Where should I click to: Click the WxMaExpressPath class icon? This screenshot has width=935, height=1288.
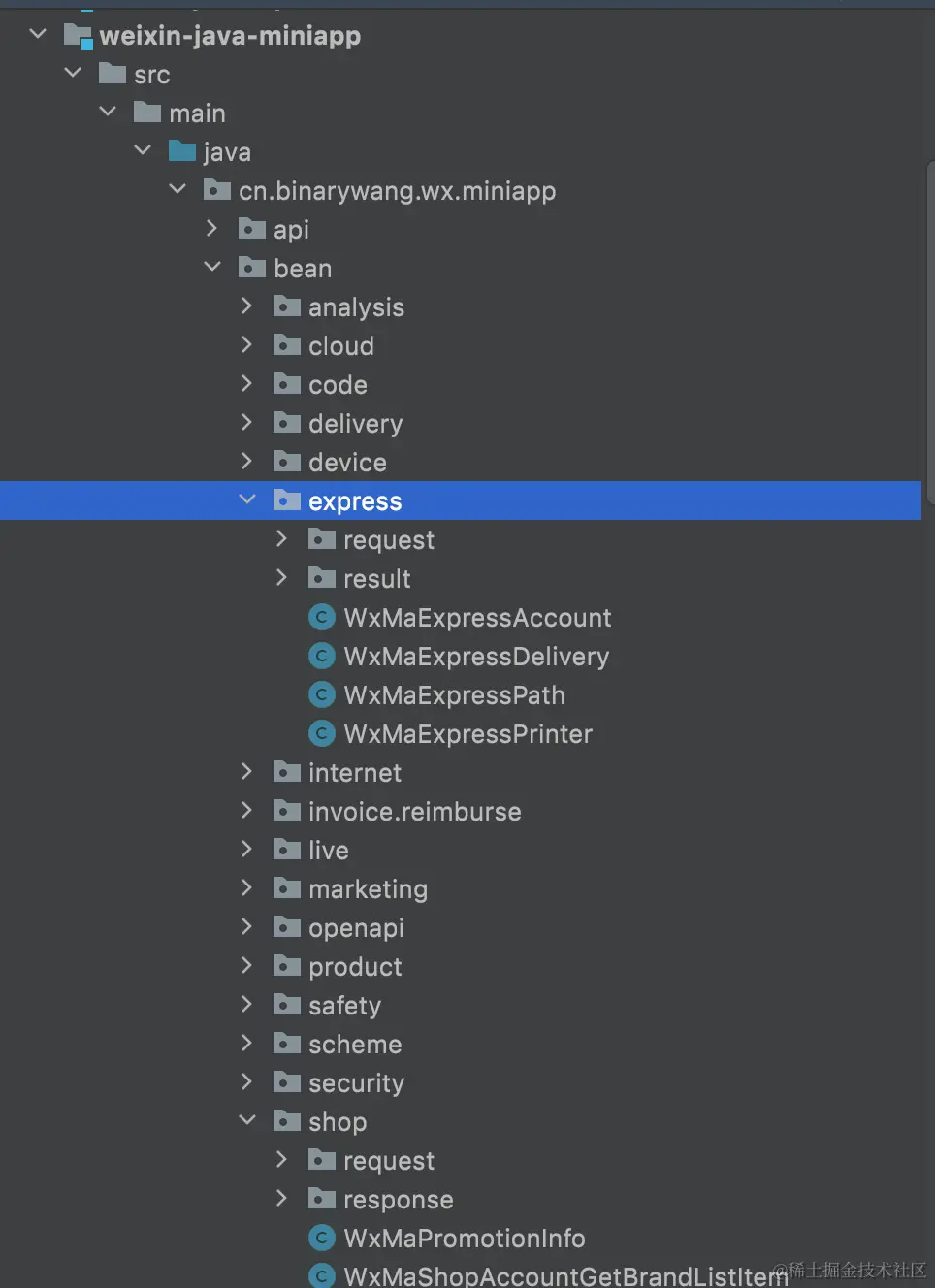tap(321, 694)
